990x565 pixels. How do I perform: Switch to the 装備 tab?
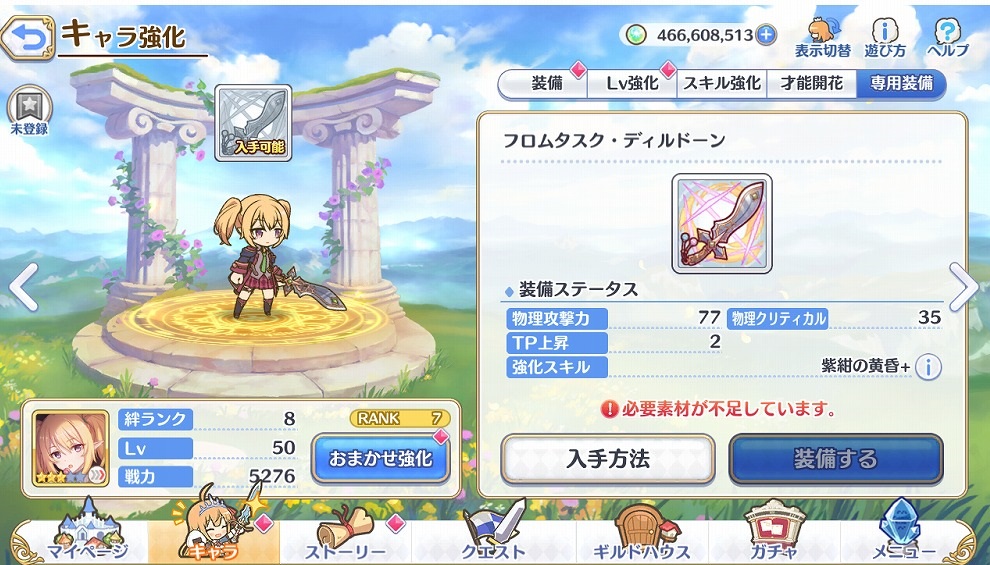546,84
